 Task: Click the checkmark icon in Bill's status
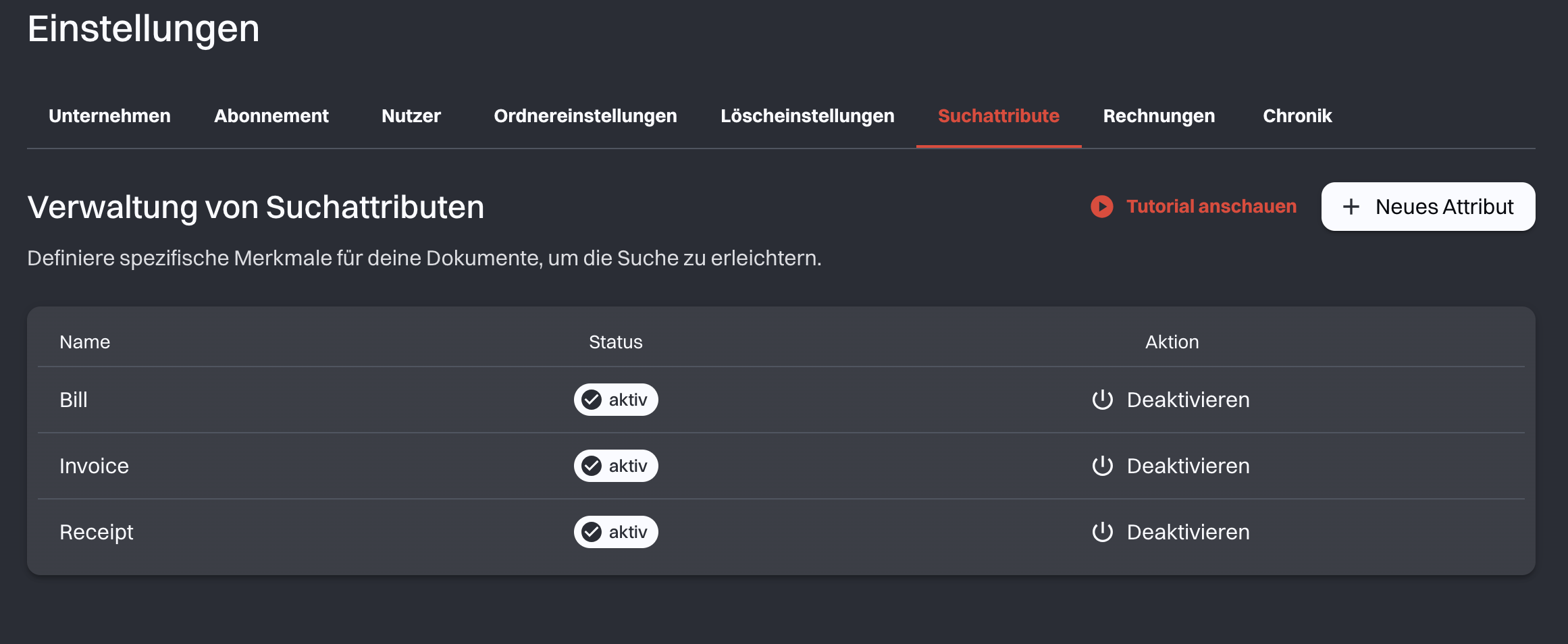[592, 400]
